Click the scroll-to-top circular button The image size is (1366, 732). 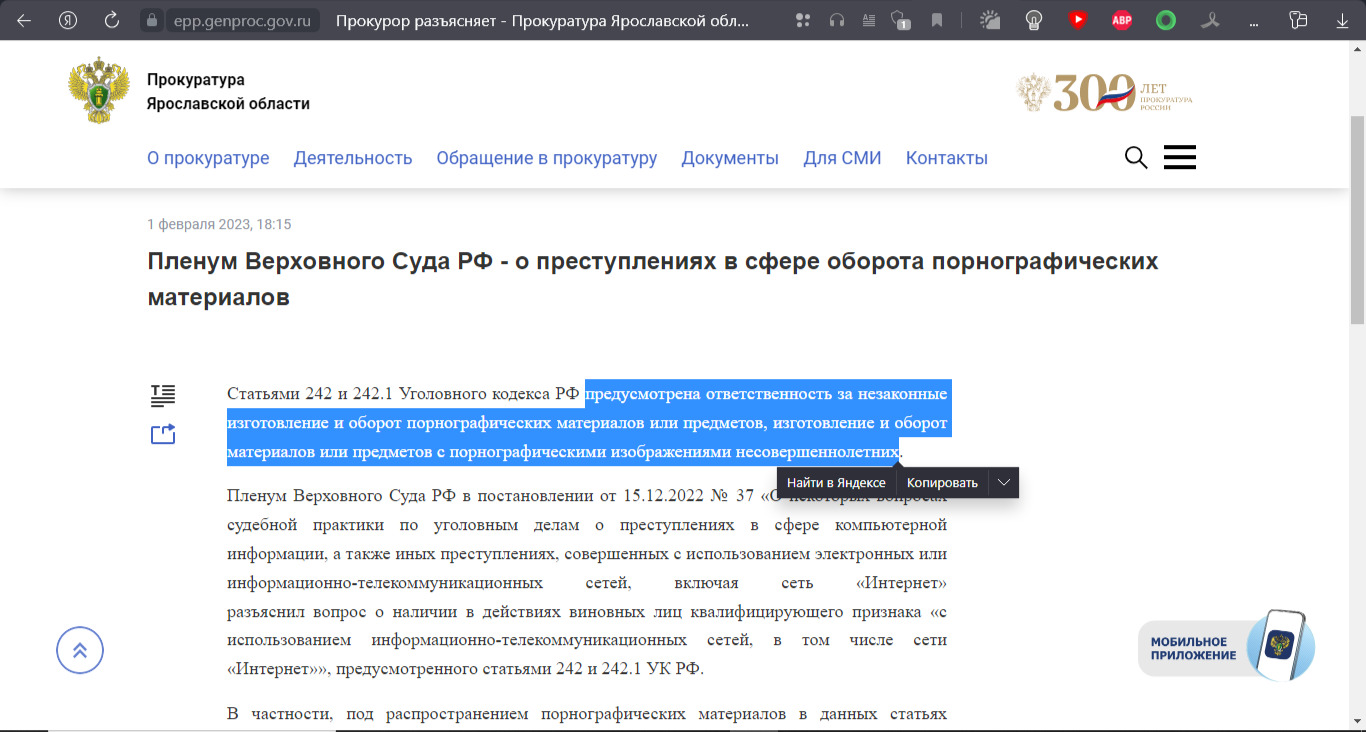80,650
